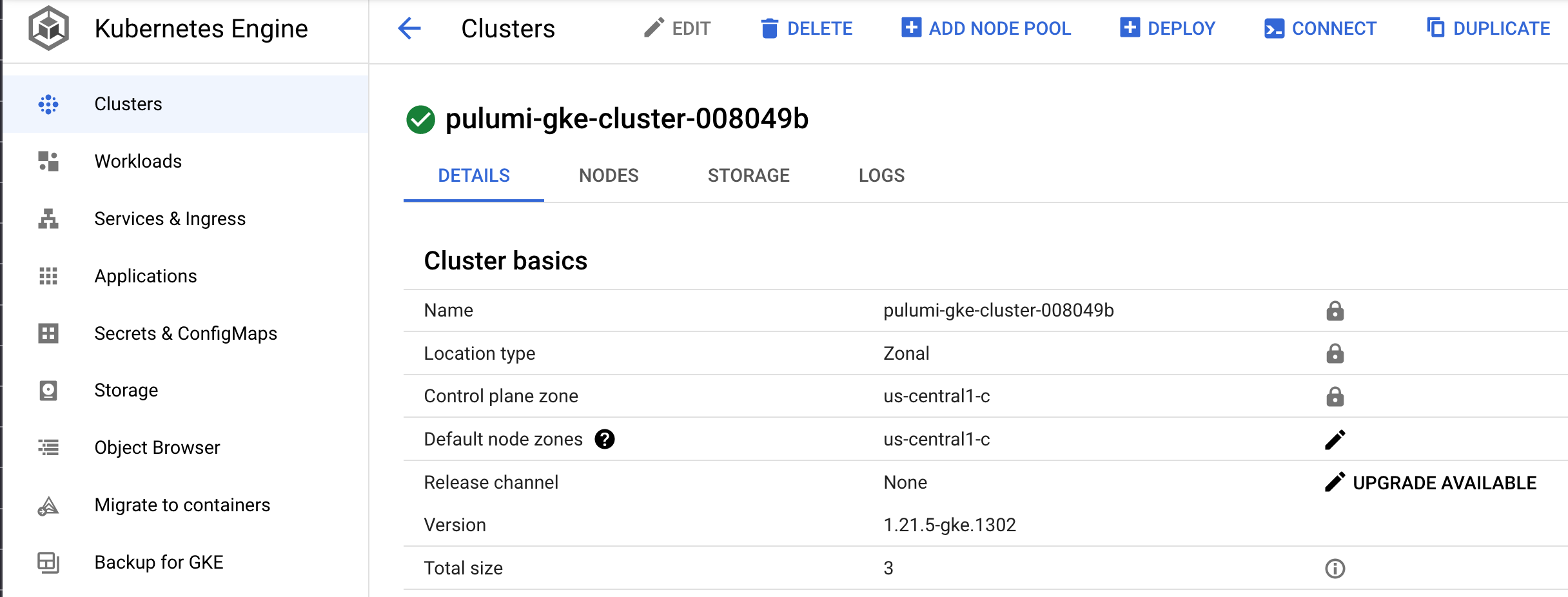This screenshot has width=1568, height=597.
Task: Click the Default node zones label
Action: pyautogui.click(x=503, y=440)
